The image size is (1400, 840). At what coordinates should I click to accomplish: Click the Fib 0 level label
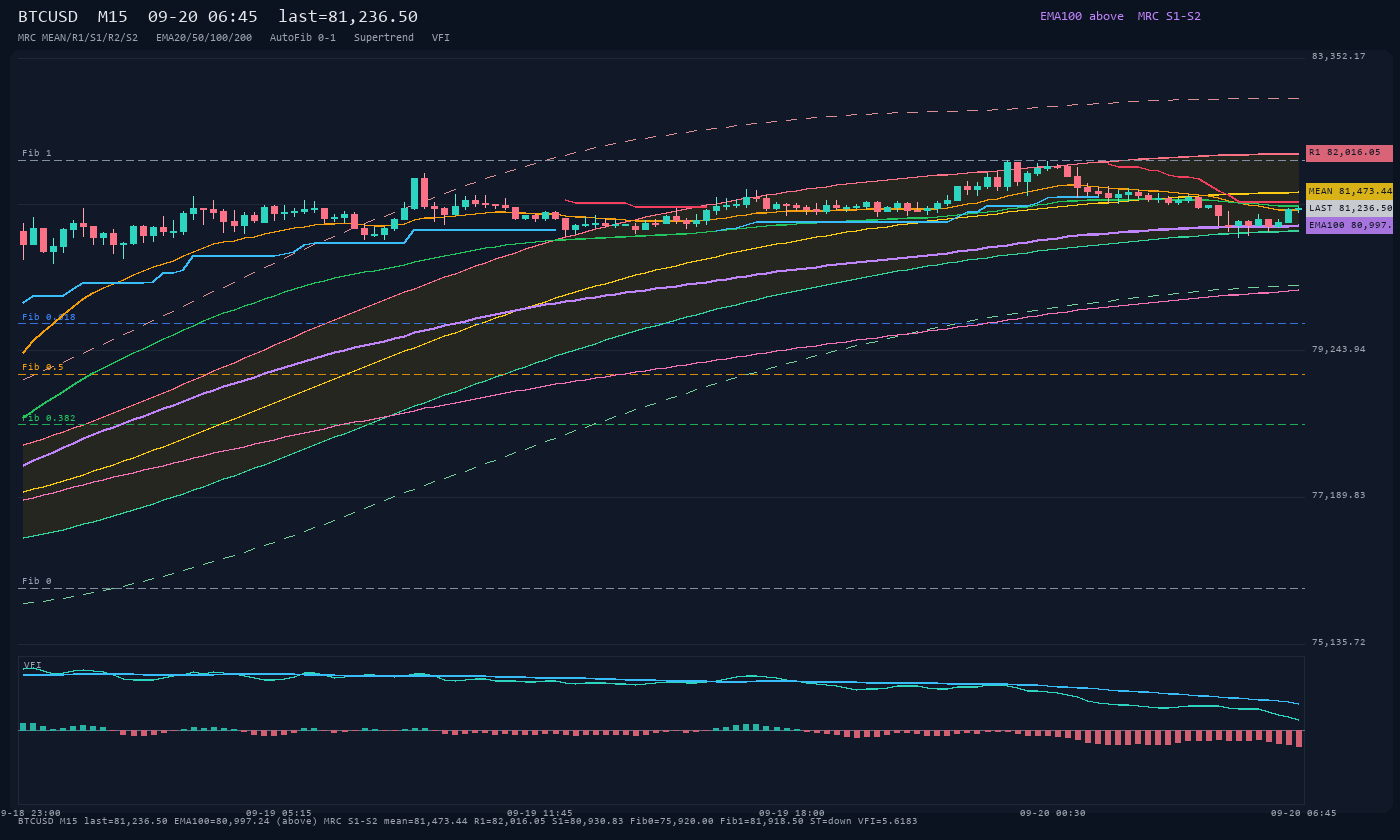pyautogui.click(x=37, y=581)
